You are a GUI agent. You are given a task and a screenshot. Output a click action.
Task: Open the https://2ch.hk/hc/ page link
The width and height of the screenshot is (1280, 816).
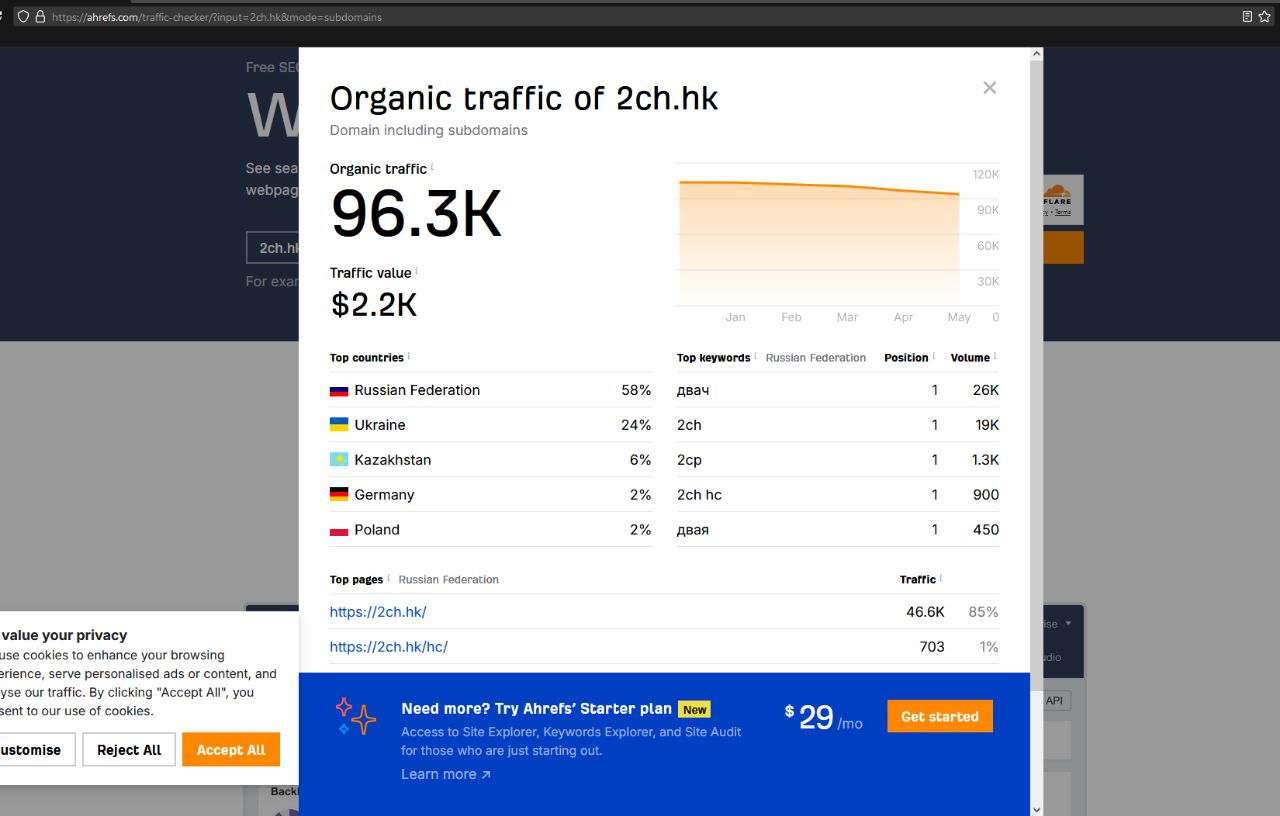389,647
